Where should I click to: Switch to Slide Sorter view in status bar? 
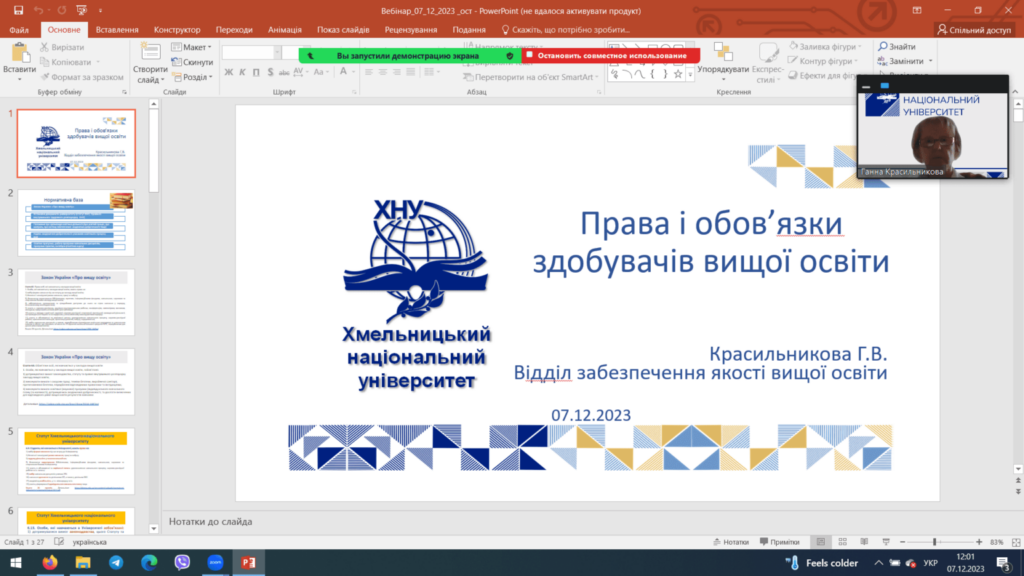842,541
